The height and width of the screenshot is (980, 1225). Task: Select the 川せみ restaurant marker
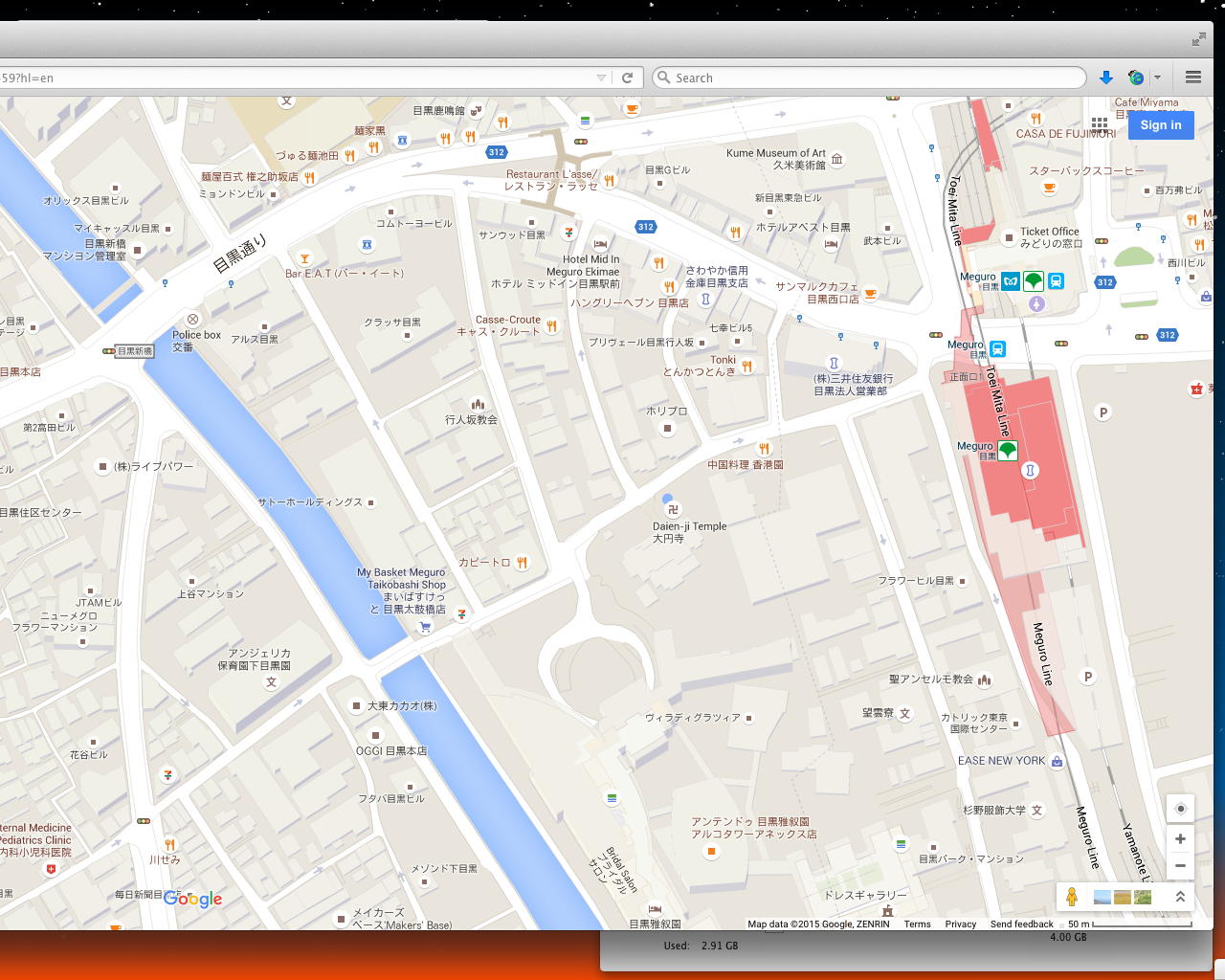(169, 844)
